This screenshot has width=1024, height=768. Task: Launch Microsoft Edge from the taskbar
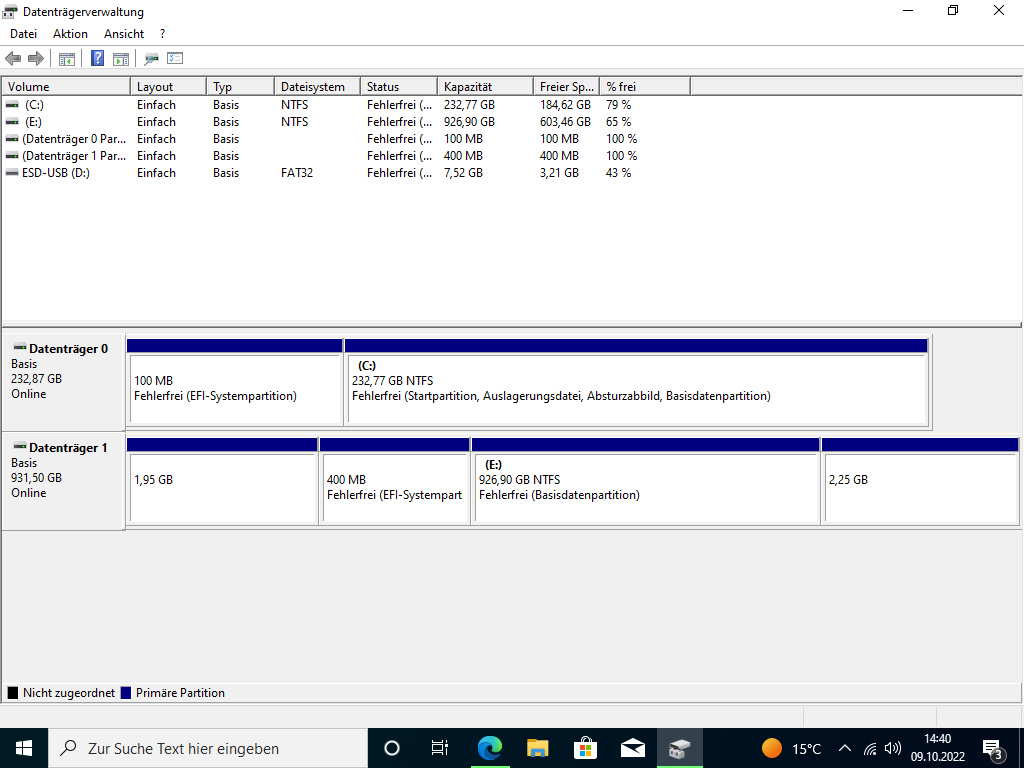click(489, 748)
